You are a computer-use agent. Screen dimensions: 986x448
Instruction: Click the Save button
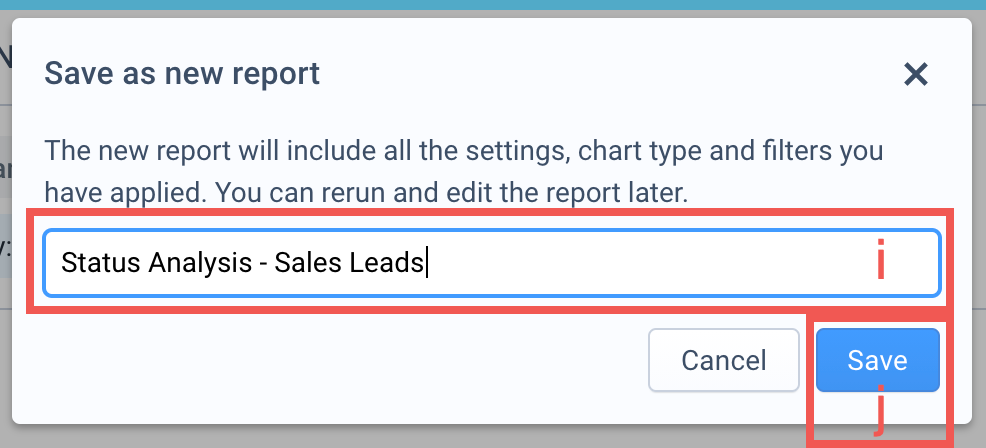[877, 360]
